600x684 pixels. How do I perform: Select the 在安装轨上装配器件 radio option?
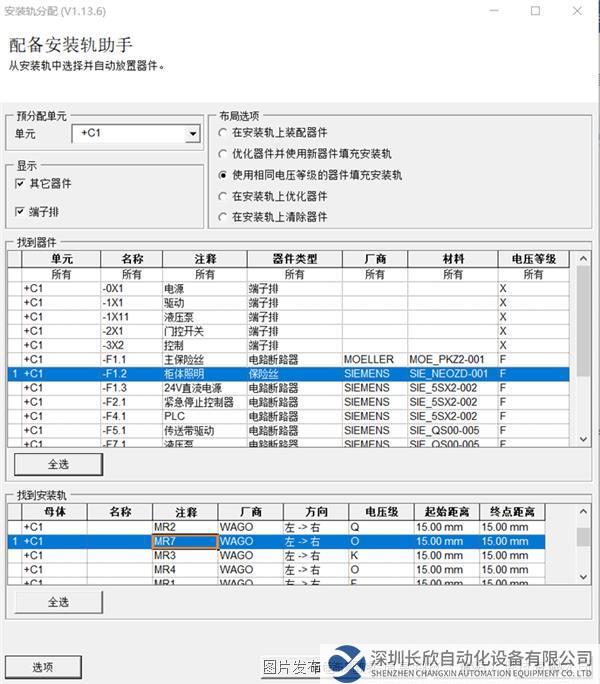coord(223,133)
